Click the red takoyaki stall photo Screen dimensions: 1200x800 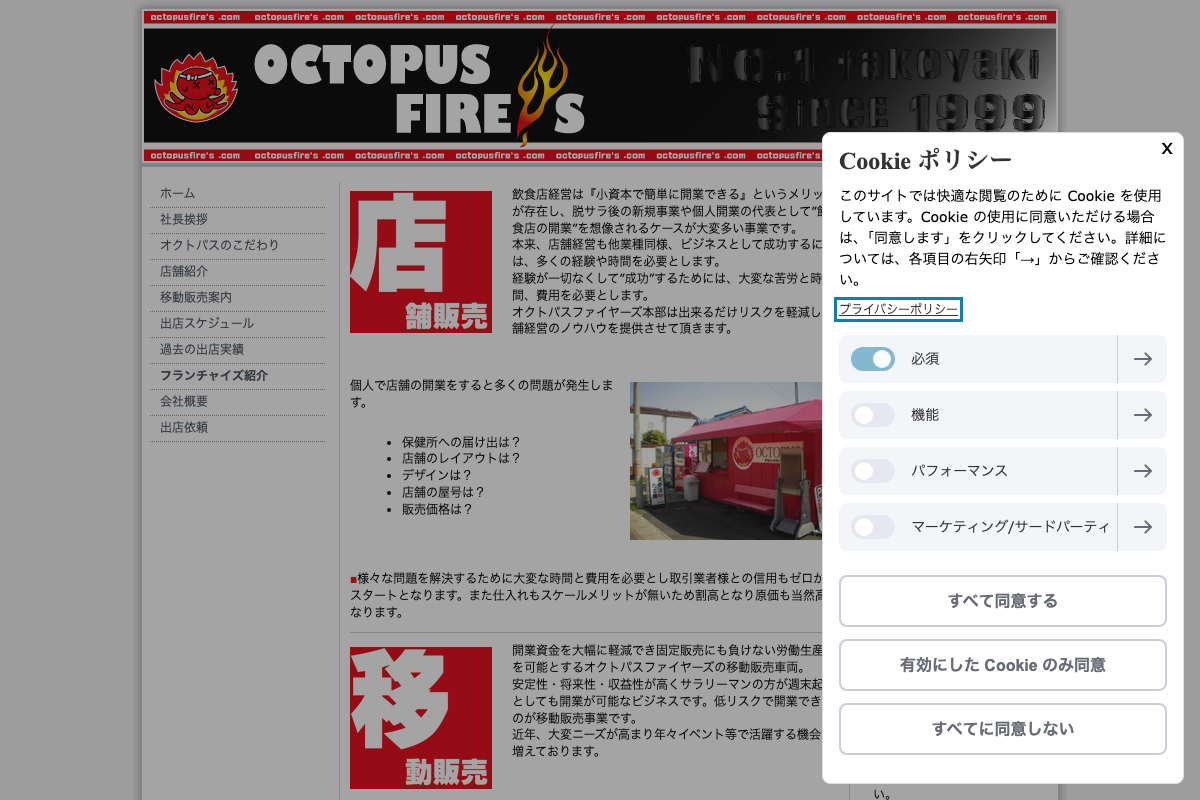tap(726, 460)
